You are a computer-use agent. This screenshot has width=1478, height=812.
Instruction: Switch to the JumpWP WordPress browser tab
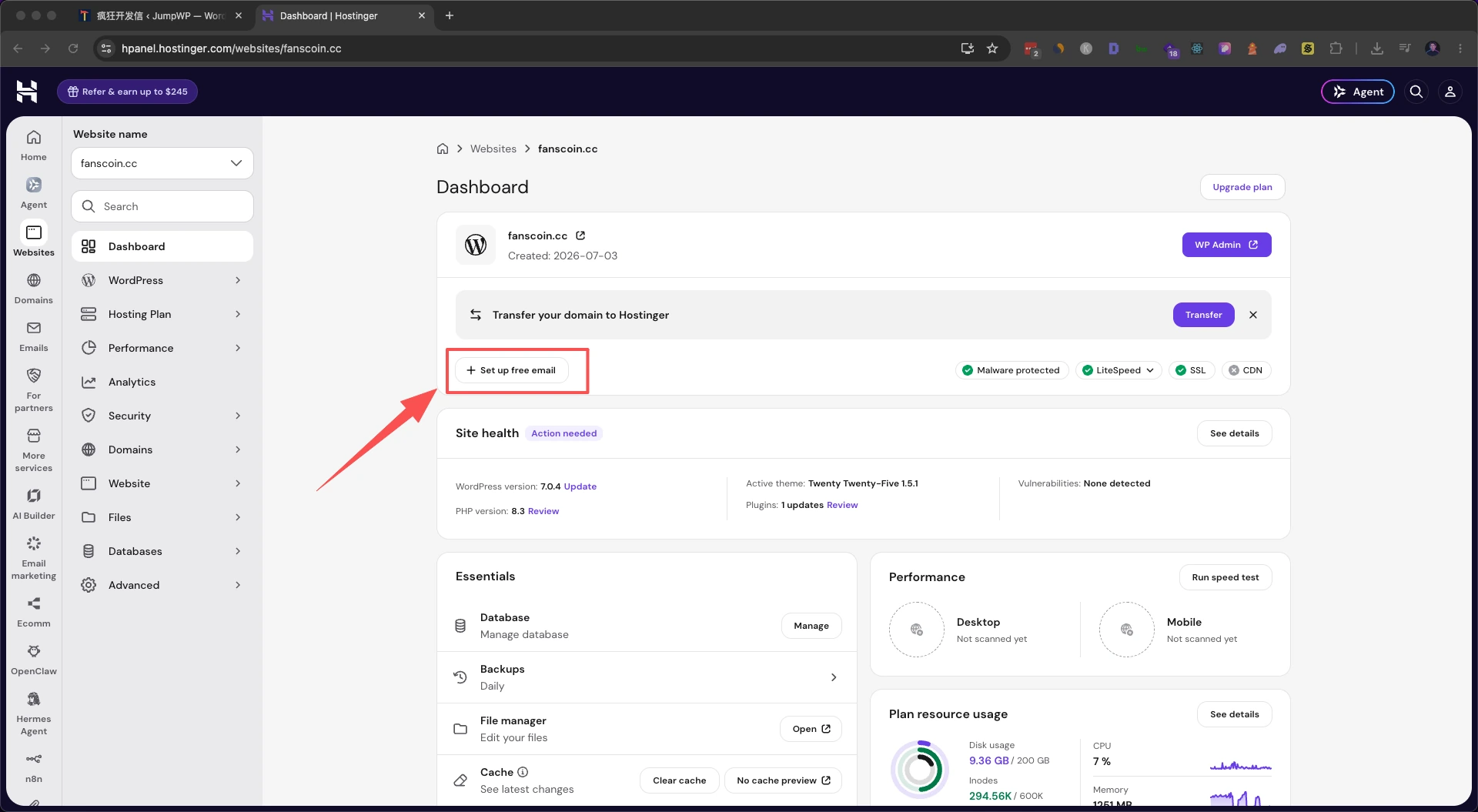161,15
